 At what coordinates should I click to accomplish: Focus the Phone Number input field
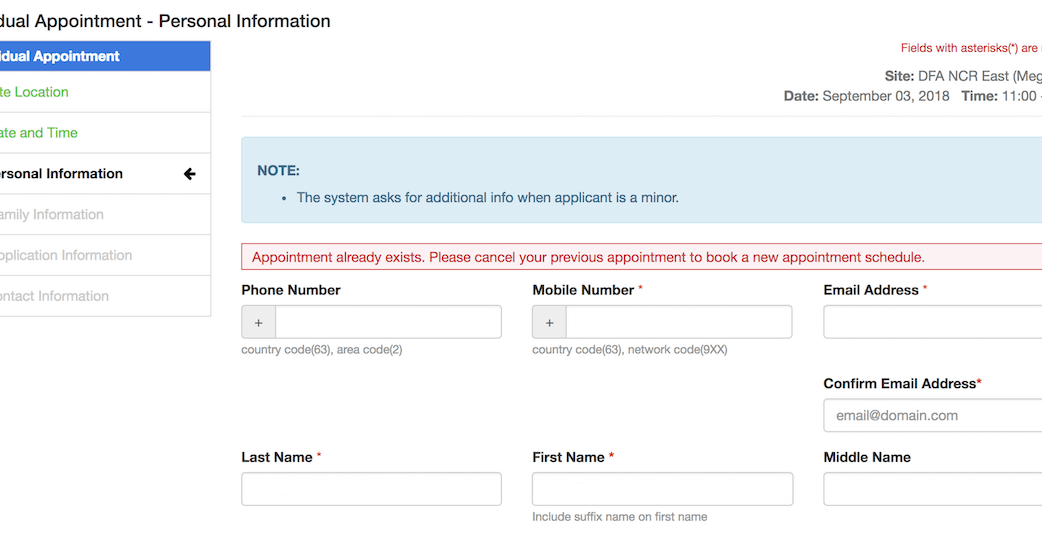click(388, 323)
